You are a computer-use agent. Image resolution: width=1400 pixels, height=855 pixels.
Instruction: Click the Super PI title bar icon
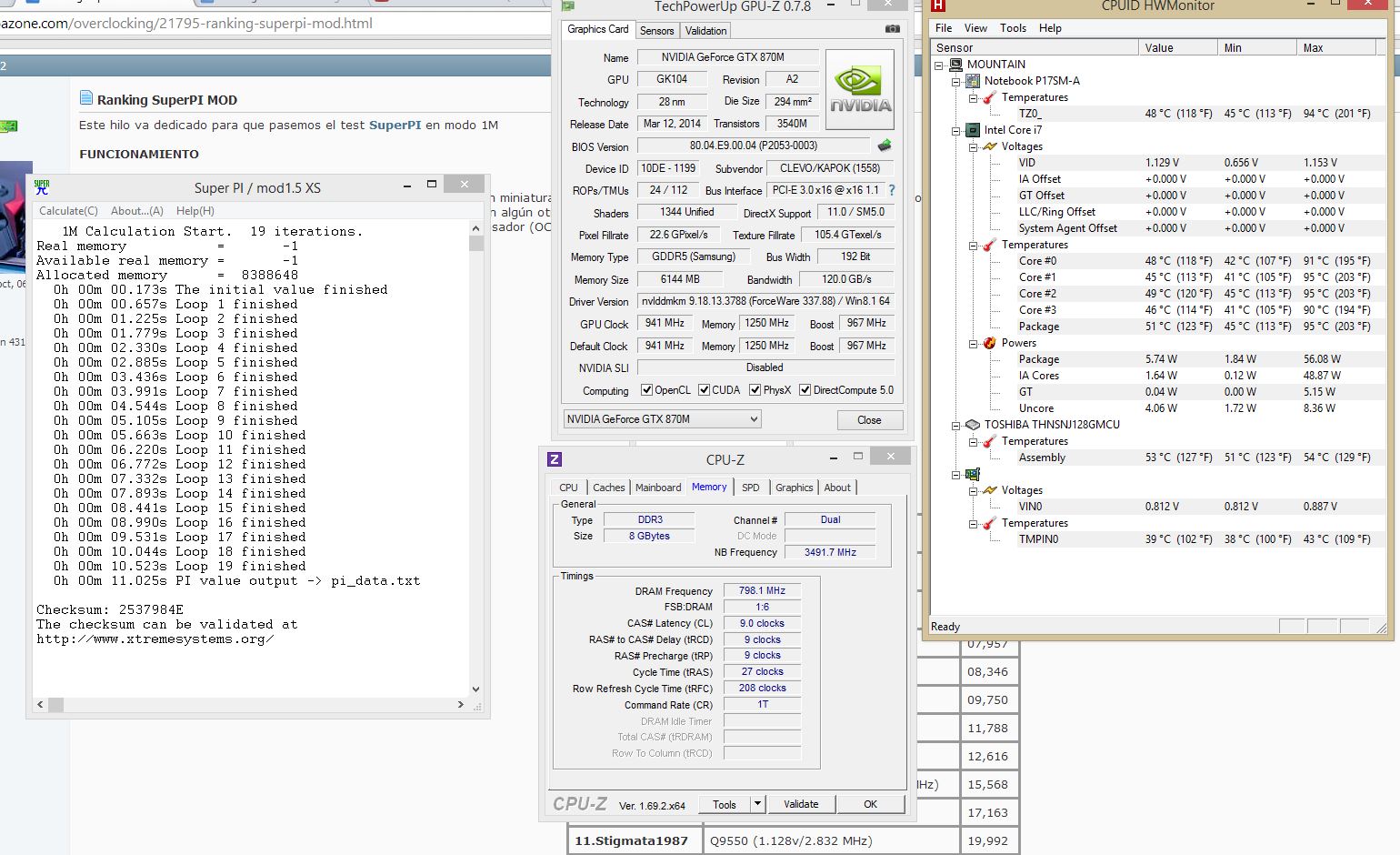[x=42, y=187]
